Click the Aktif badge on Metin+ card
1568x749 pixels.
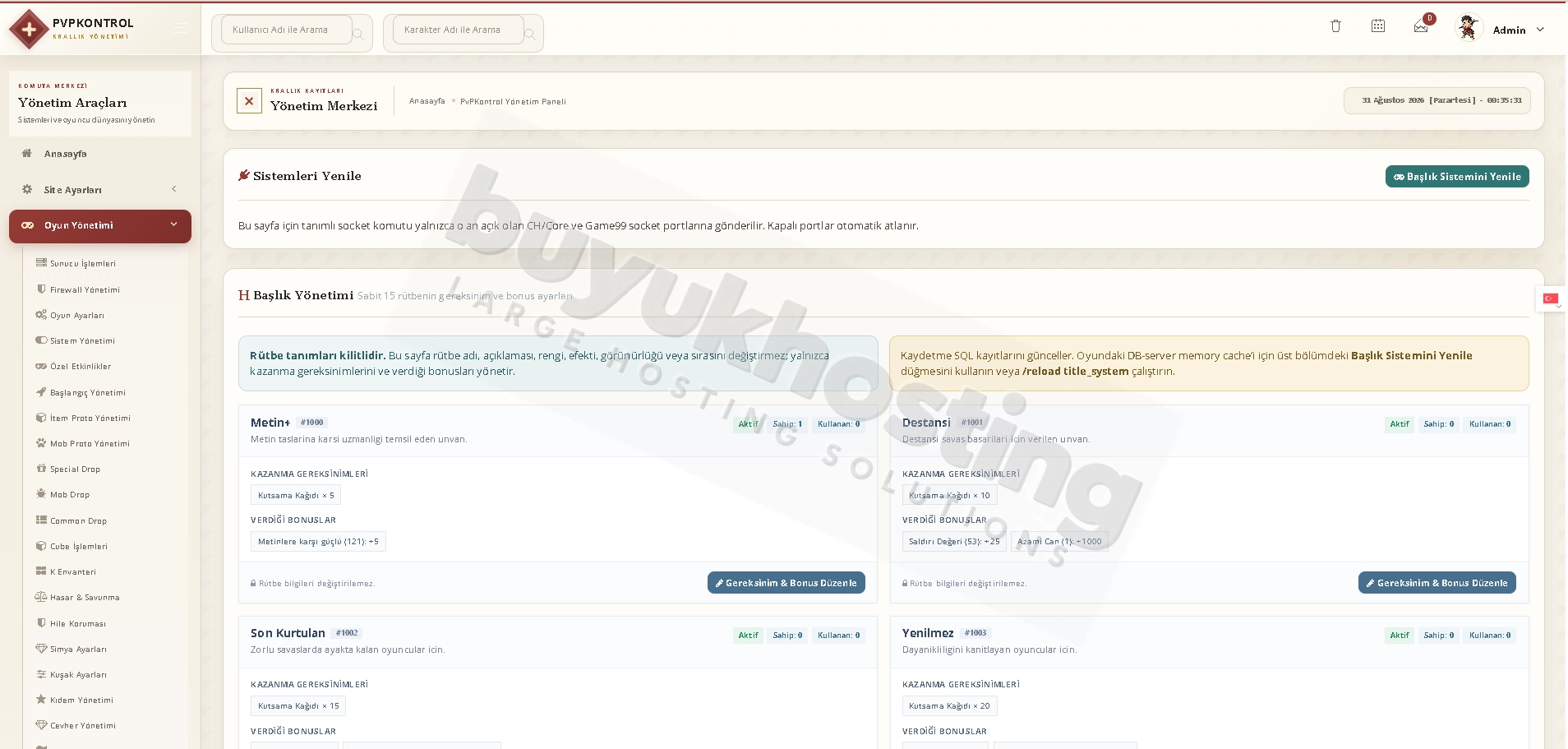coord(748,424)
